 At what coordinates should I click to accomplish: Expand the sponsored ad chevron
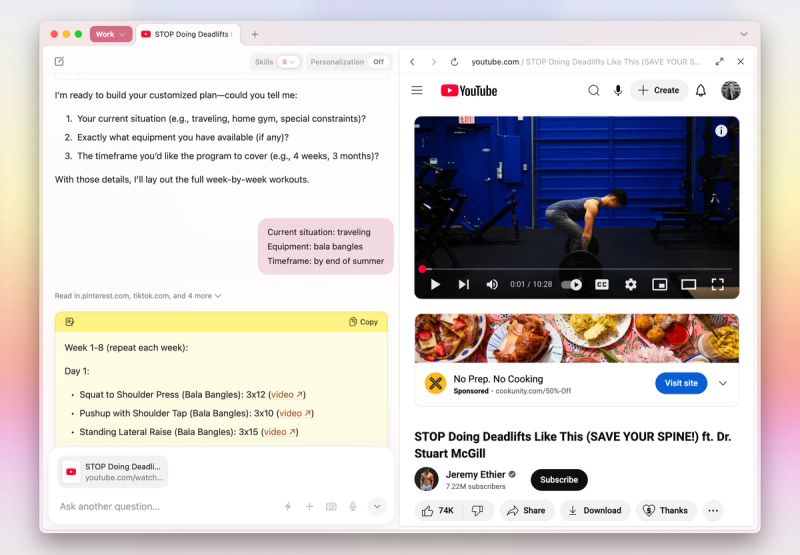click(x=722, y=383)
